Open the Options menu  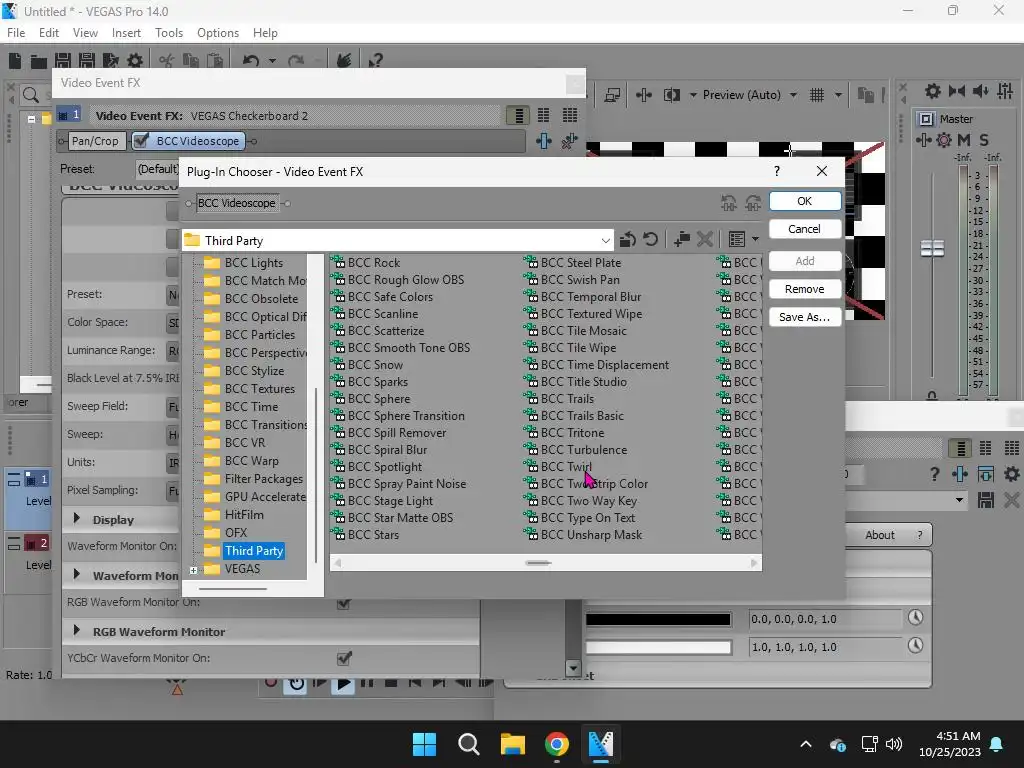[217, 33]
